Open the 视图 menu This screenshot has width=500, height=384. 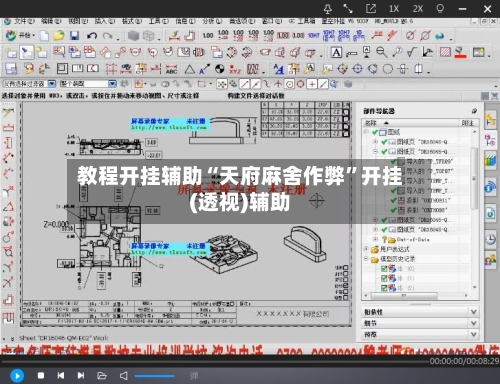tap(78, 21)
